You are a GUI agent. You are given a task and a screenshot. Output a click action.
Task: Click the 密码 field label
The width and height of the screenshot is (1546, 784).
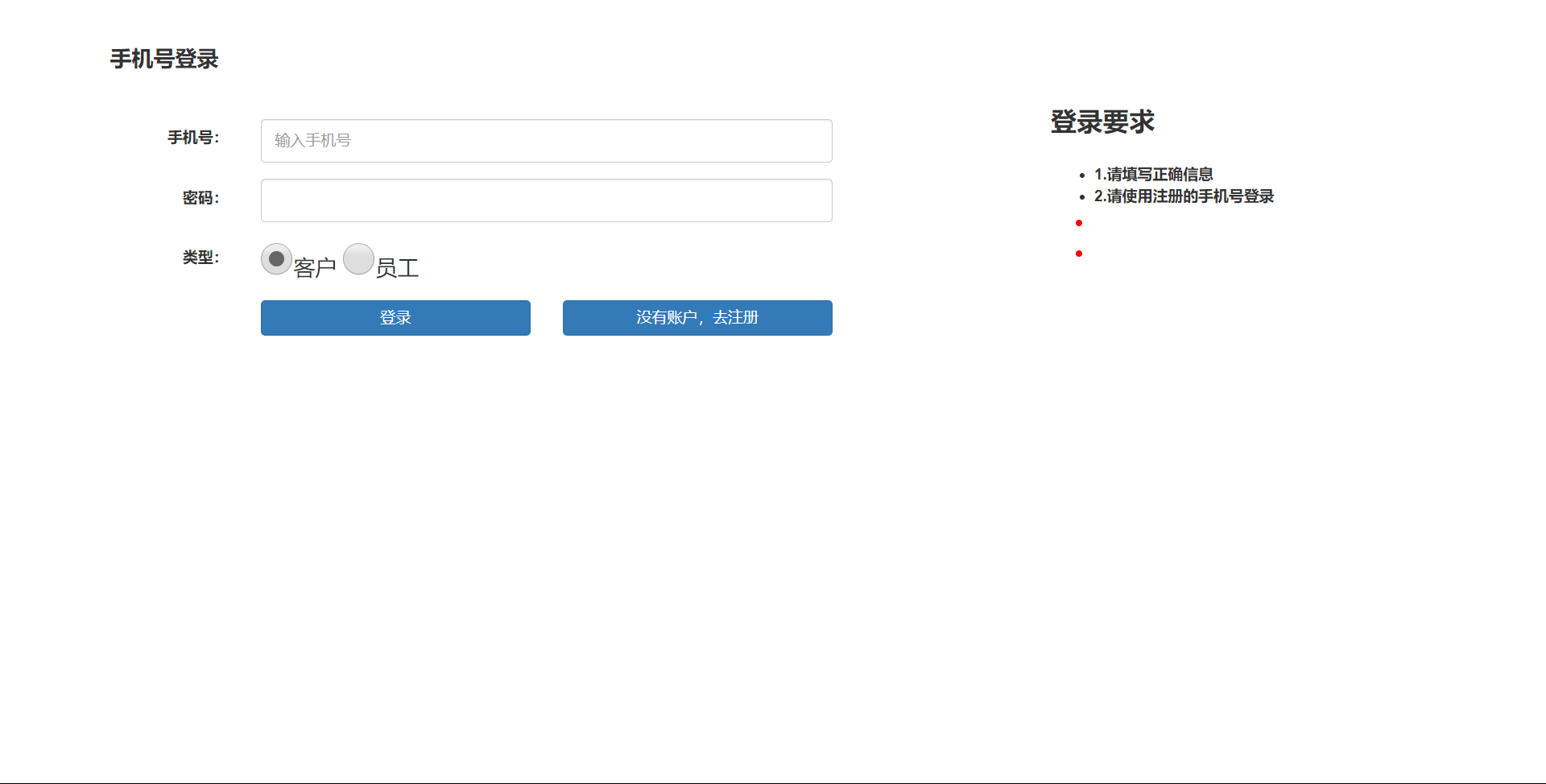click(200, 198)
